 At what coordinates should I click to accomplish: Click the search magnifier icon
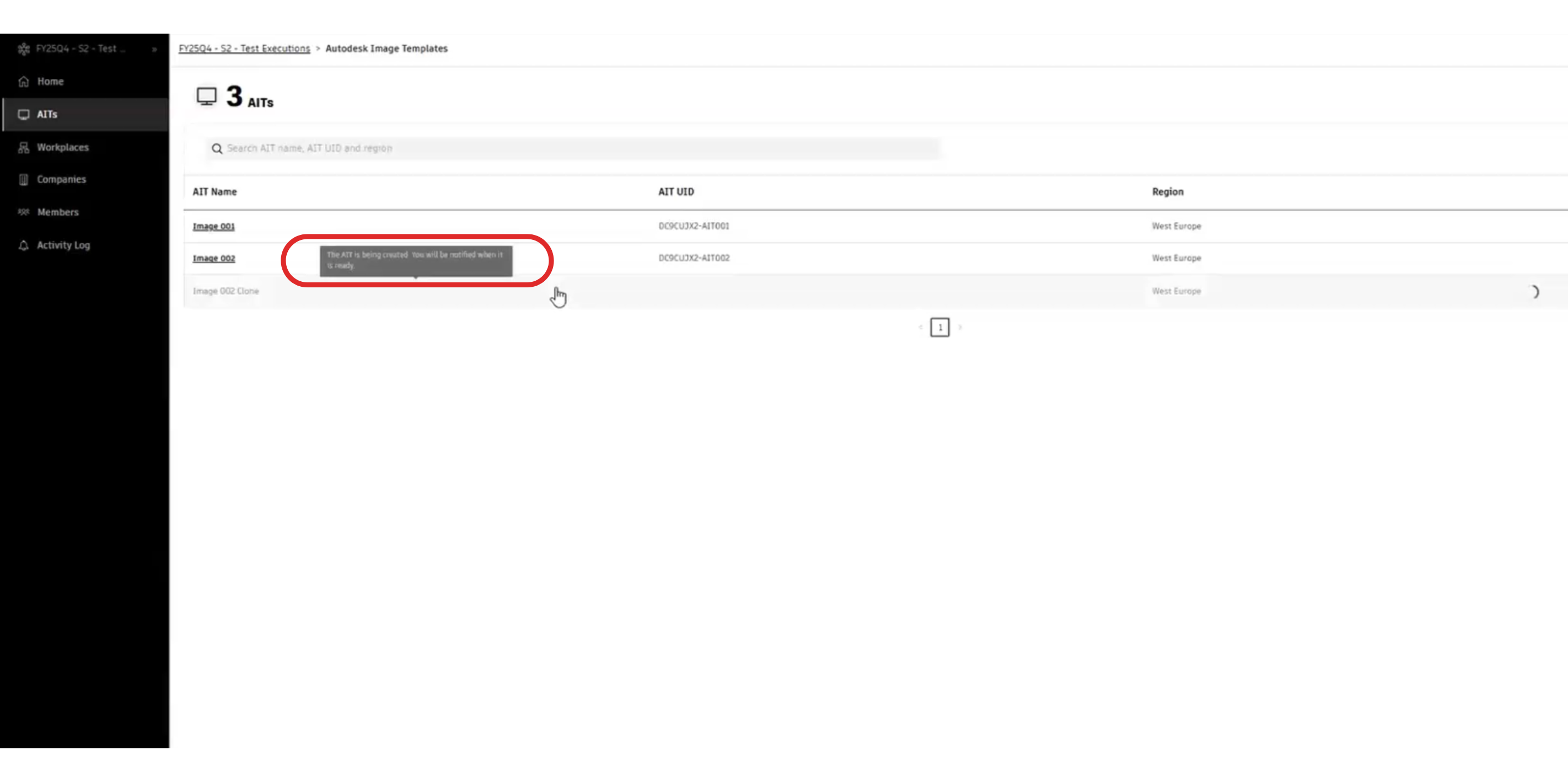tap(217, 148)
